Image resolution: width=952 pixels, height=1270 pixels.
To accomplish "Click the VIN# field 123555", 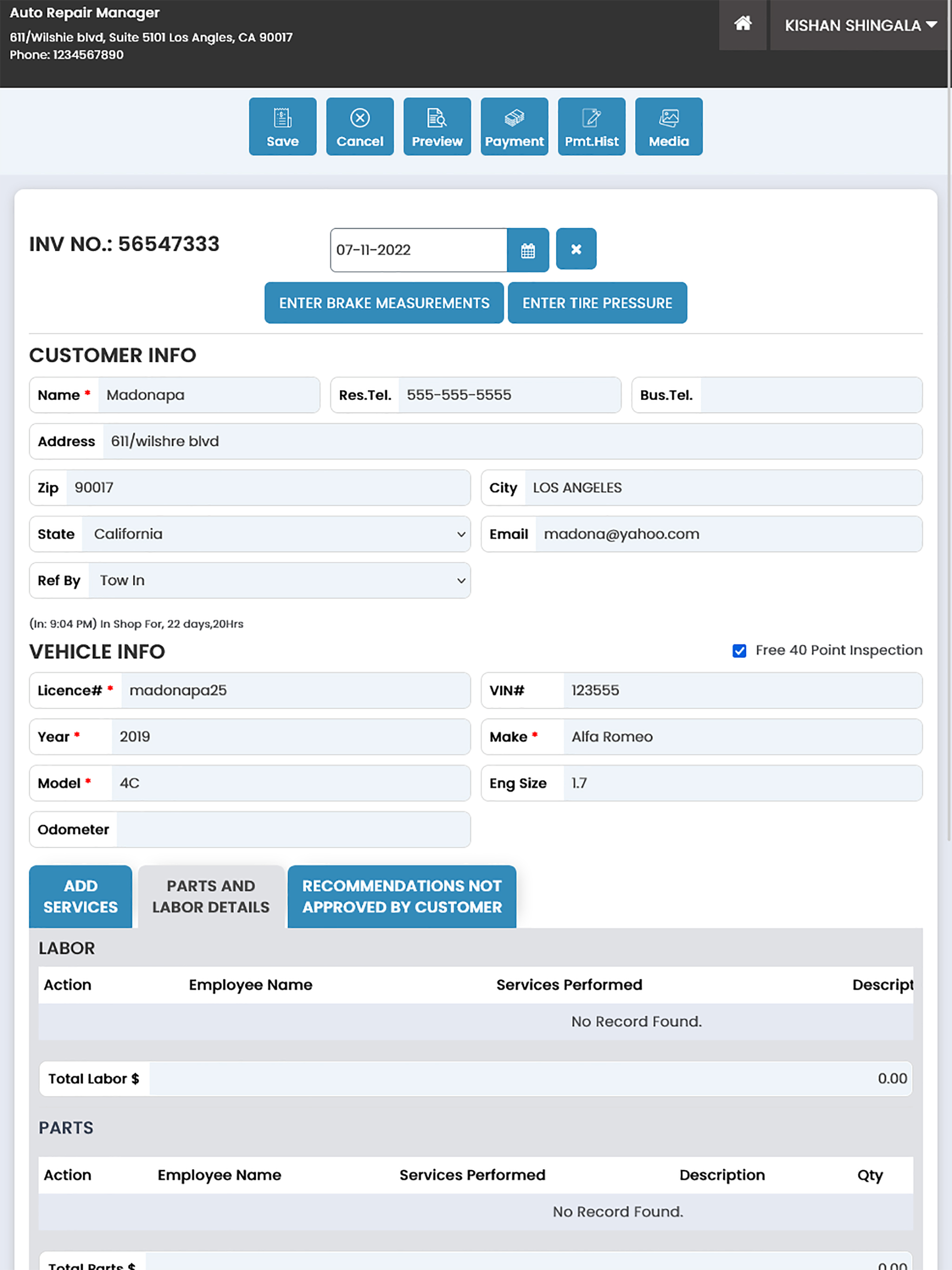I will [x=743, y=691].
